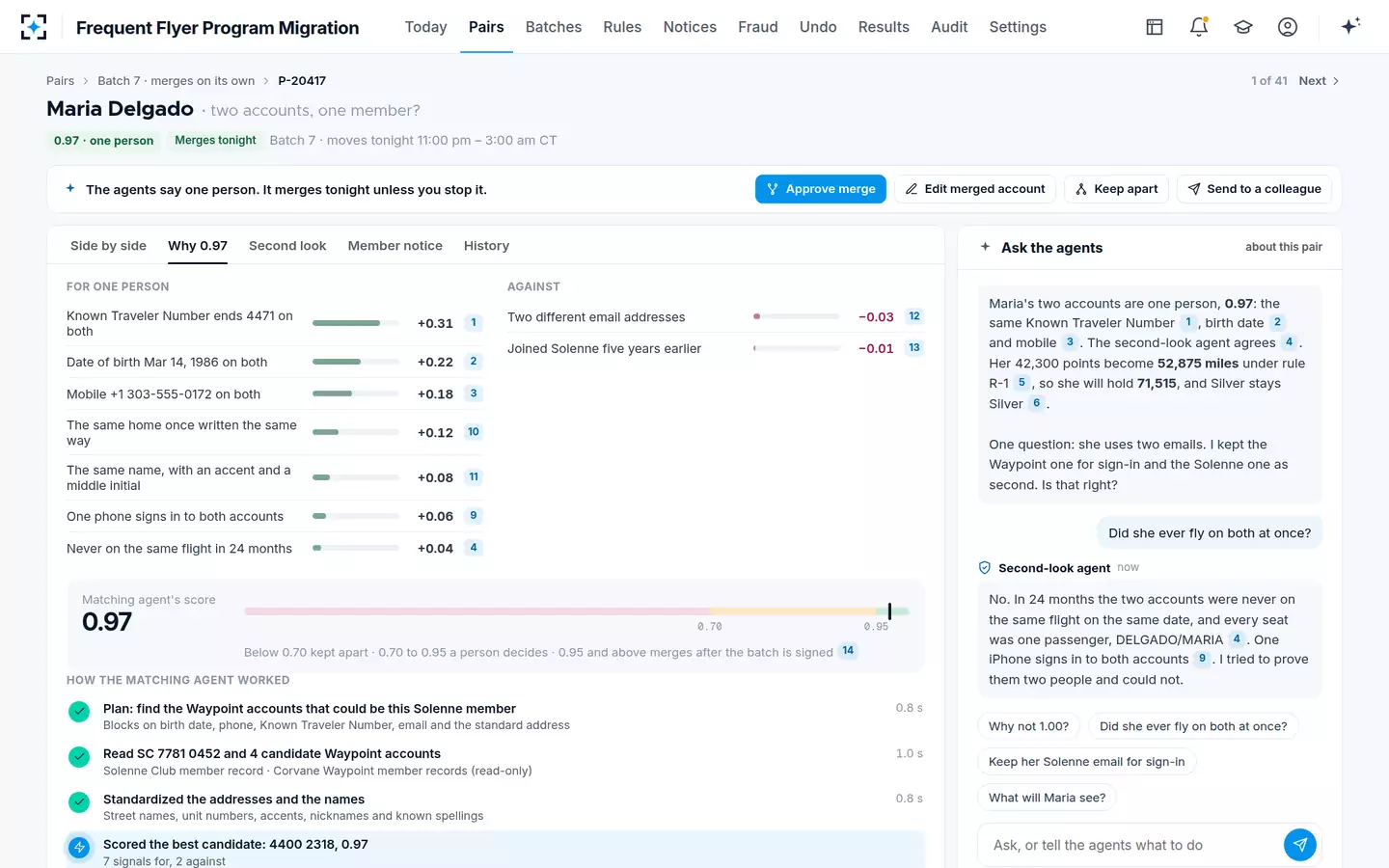
Task: Open the Undo menu
Action: 818,27
